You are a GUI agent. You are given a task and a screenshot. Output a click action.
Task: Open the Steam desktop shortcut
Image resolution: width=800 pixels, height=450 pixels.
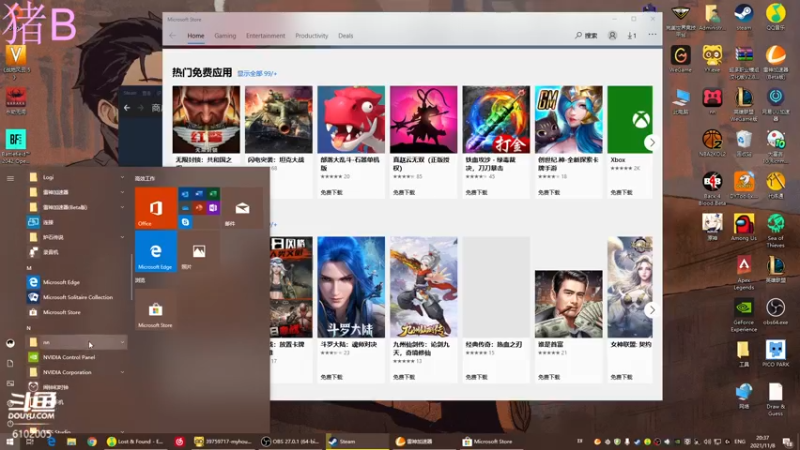[x=743, y=18]
